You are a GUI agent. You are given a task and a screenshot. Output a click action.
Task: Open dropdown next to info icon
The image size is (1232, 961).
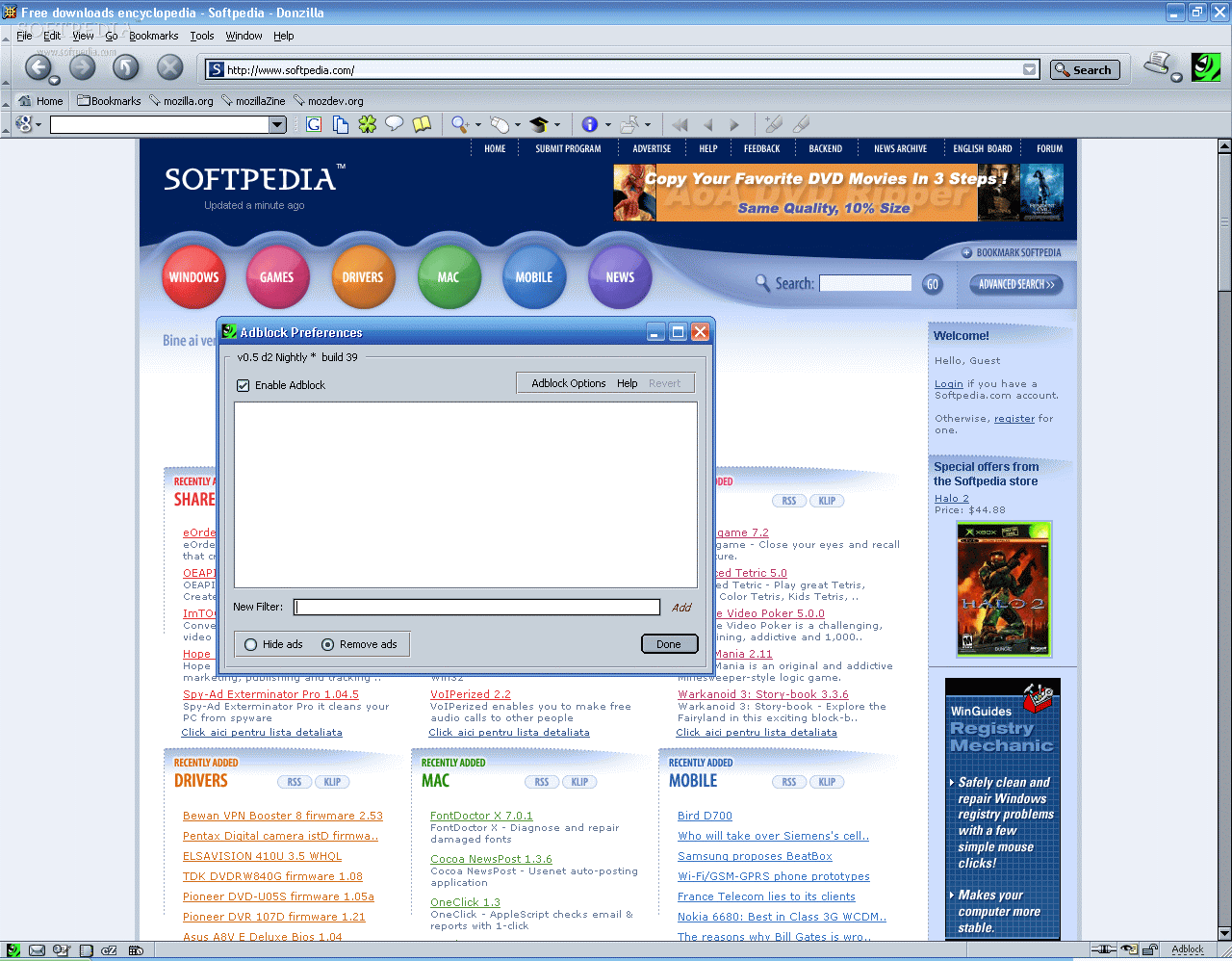[608, 125]
